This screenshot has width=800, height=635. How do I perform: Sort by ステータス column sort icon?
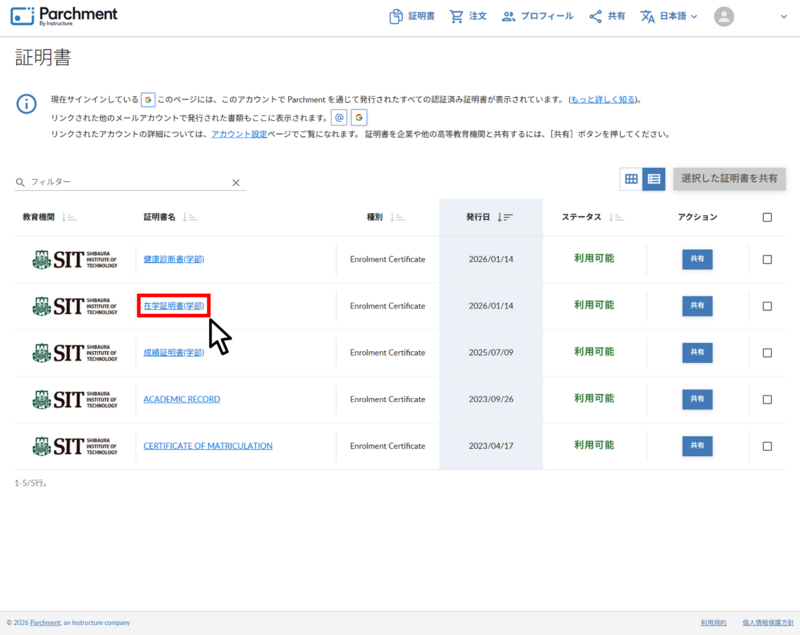click(x=616, y=217)
